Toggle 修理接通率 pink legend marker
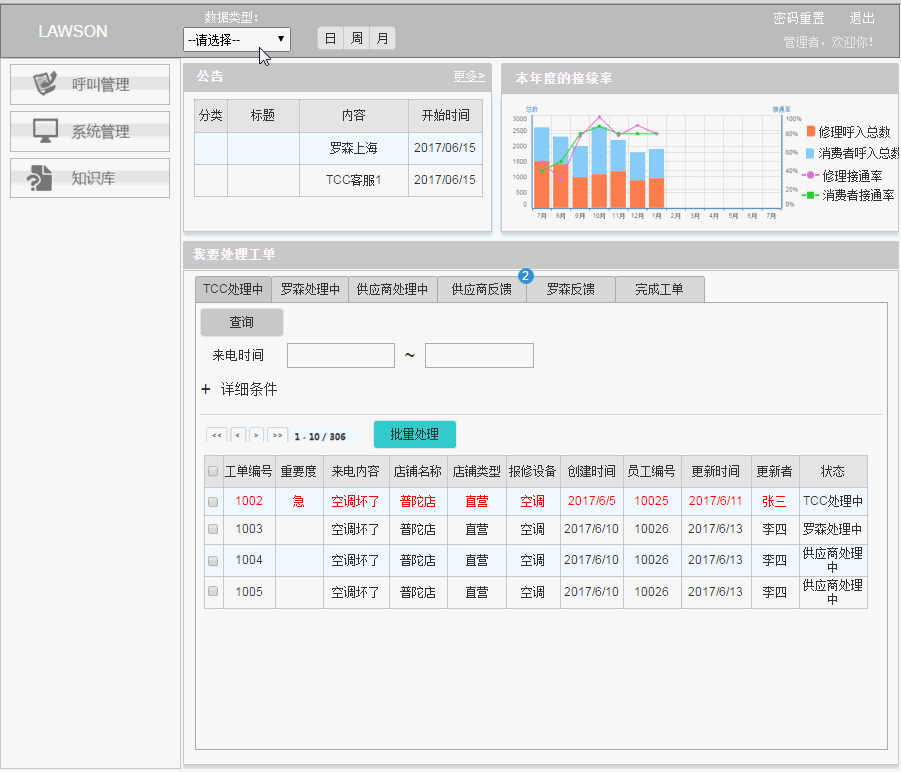 tap(810, 175)
